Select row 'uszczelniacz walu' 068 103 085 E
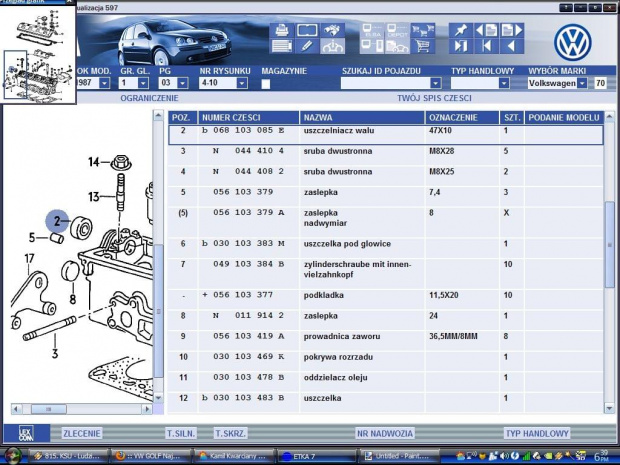The image size is (620, 465). (x=386, y=135)
